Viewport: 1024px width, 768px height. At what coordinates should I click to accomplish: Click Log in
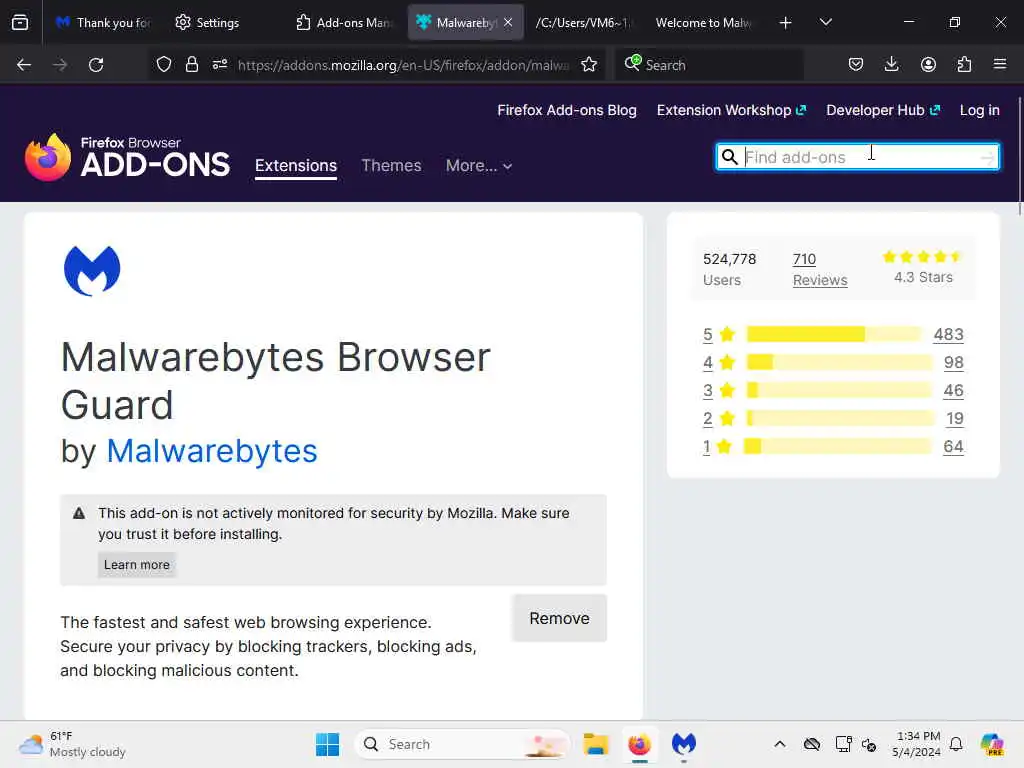pyautogui.click(x=979, y=110)
